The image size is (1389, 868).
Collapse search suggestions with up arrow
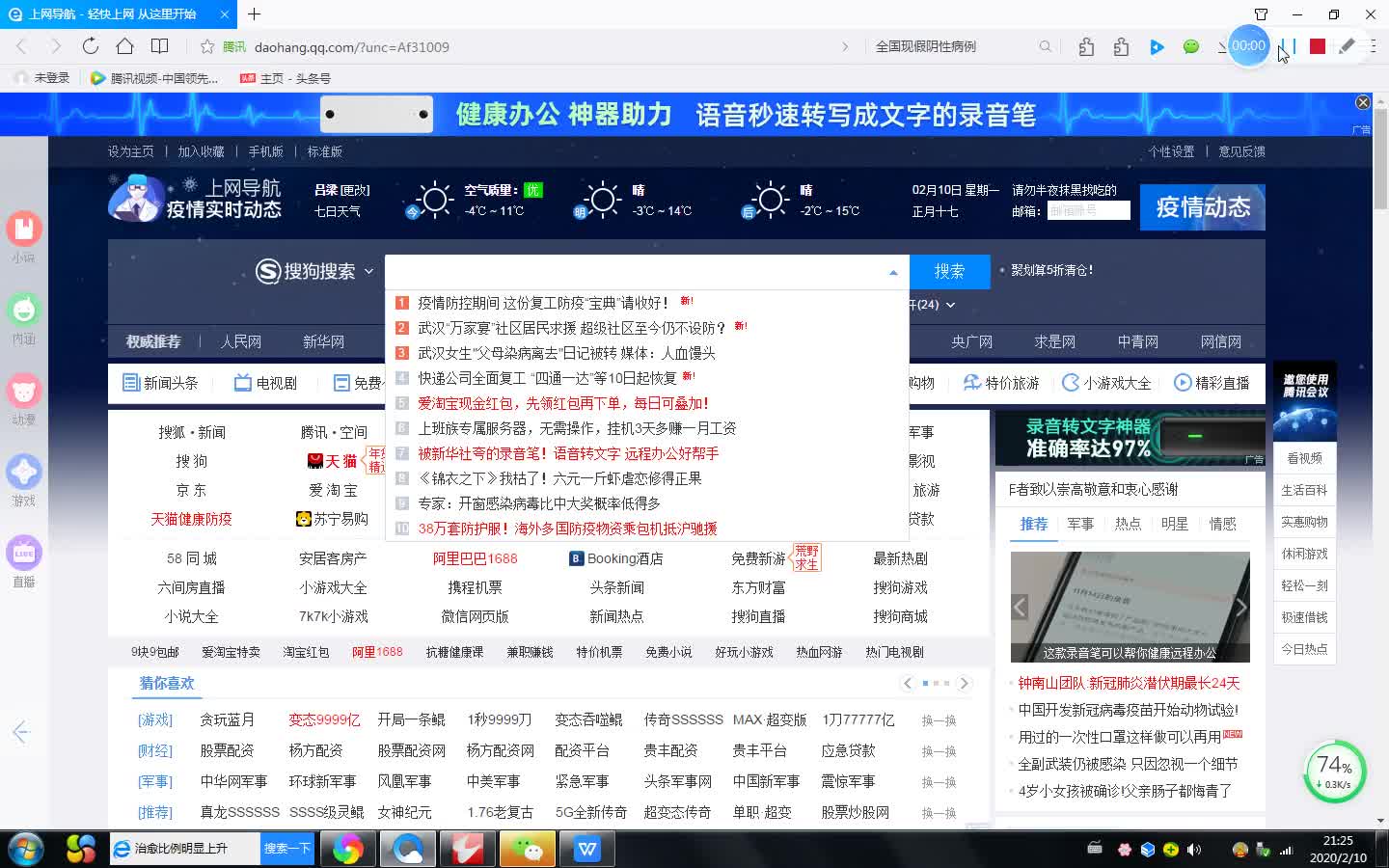point(893,272)
